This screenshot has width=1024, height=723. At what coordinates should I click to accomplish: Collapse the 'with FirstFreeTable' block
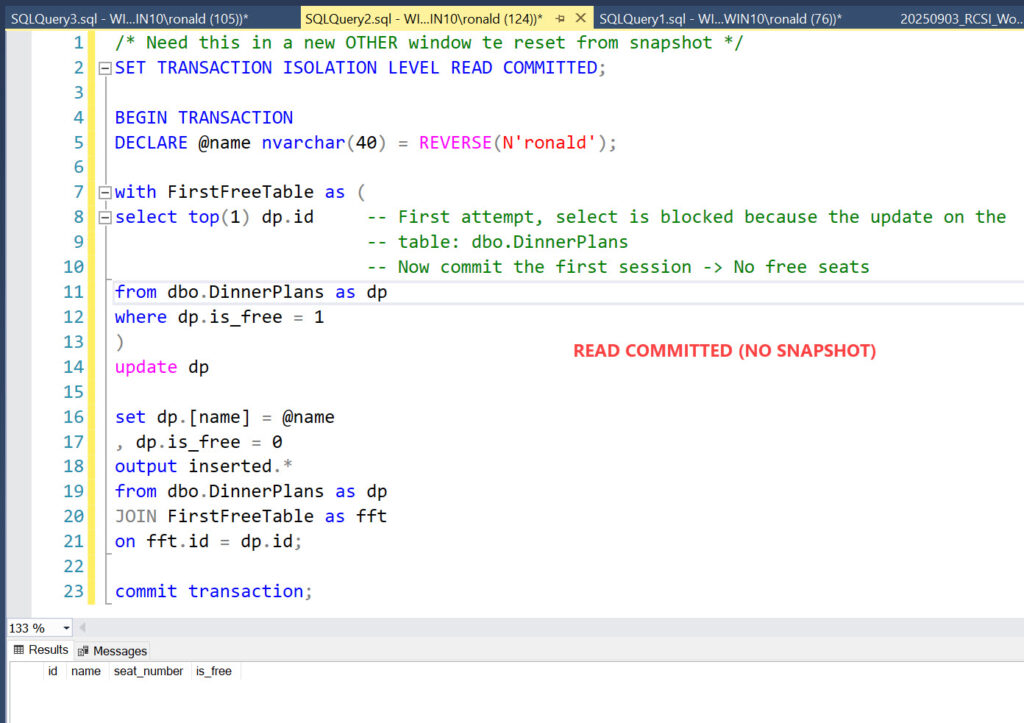tap(105, 192)
